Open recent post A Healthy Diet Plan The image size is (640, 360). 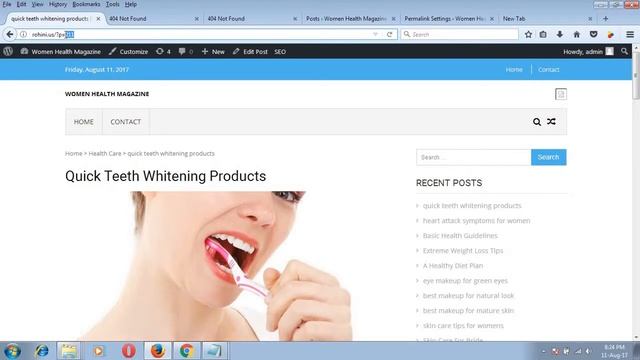coord(453,266)
